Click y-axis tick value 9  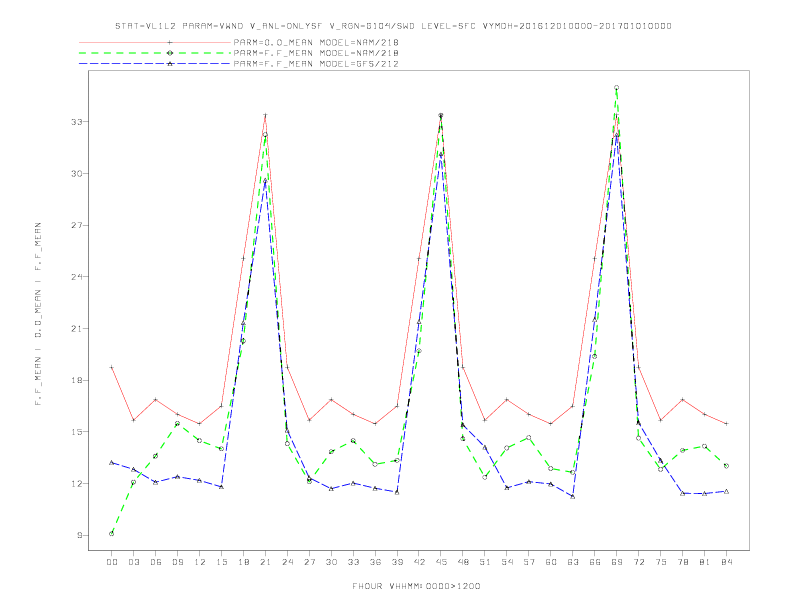tap(79, 535)
